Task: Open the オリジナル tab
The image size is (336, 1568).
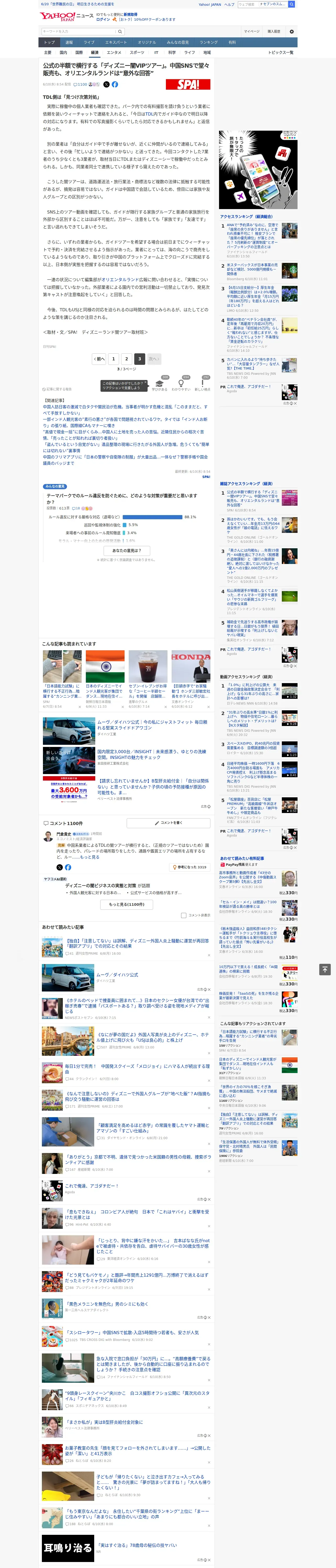Action: coord(147,43)
